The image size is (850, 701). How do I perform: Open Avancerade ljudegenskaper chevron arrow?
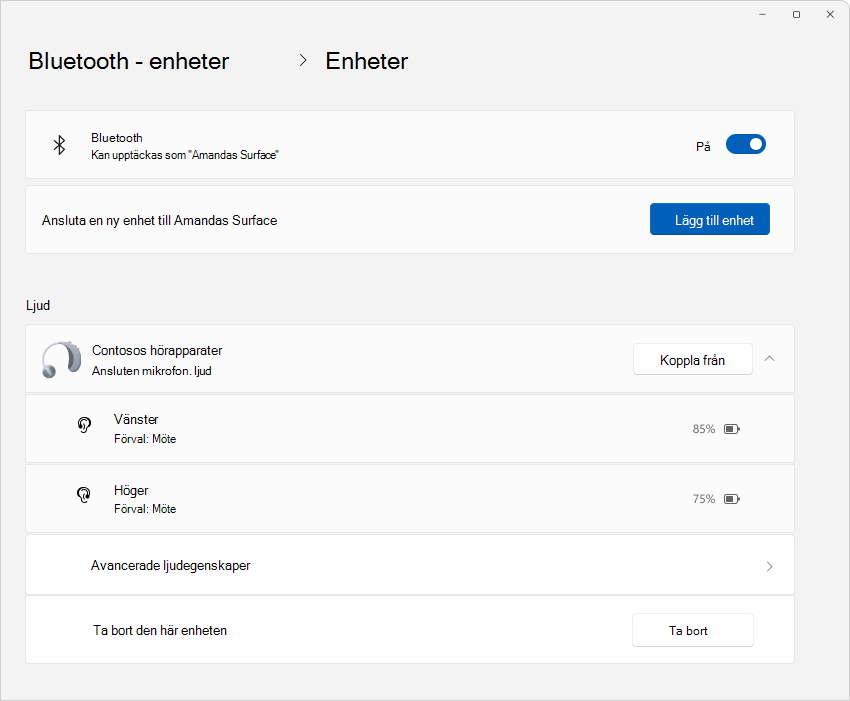(769, 567)
